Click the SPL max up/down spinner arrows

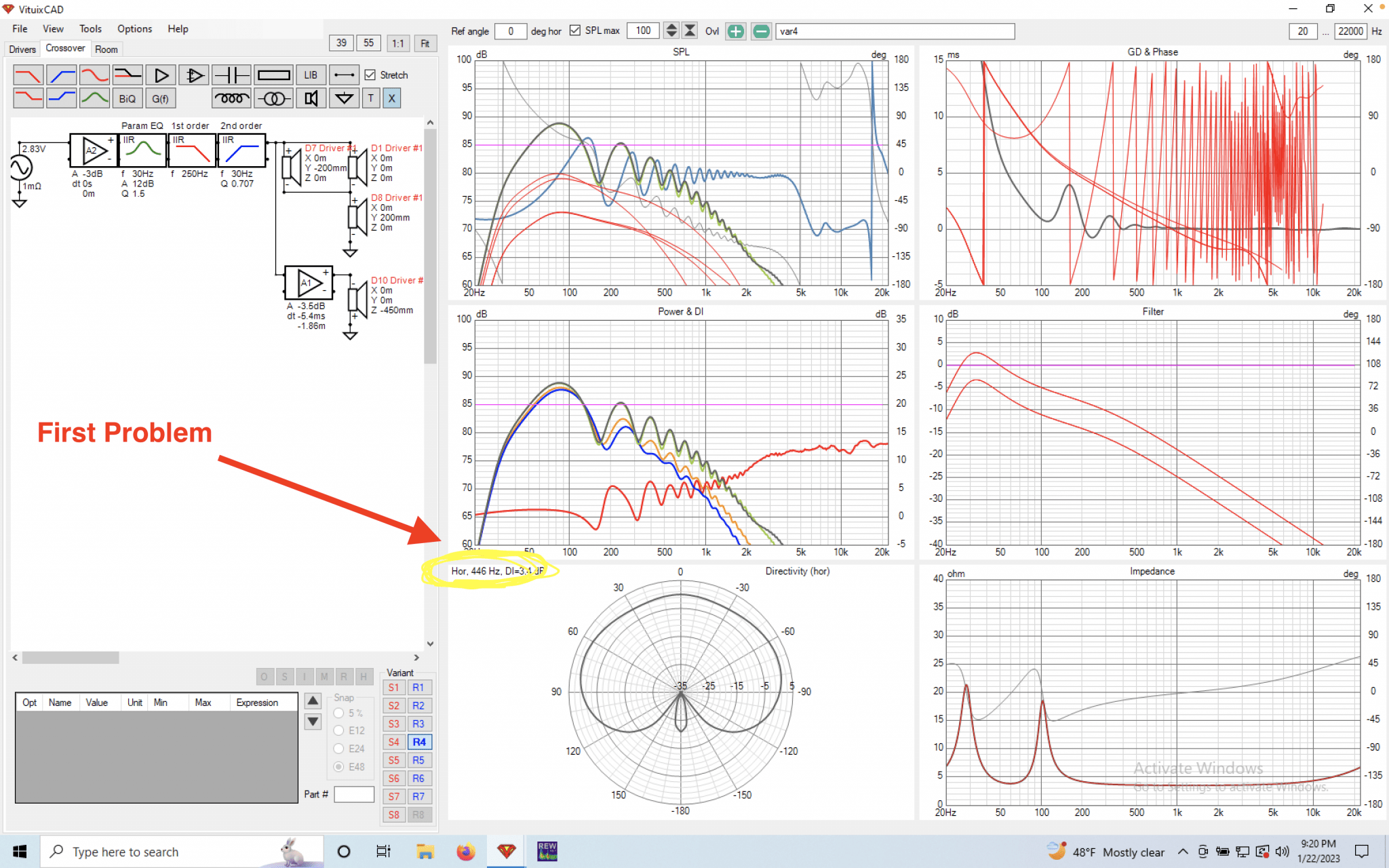[671, 31]
